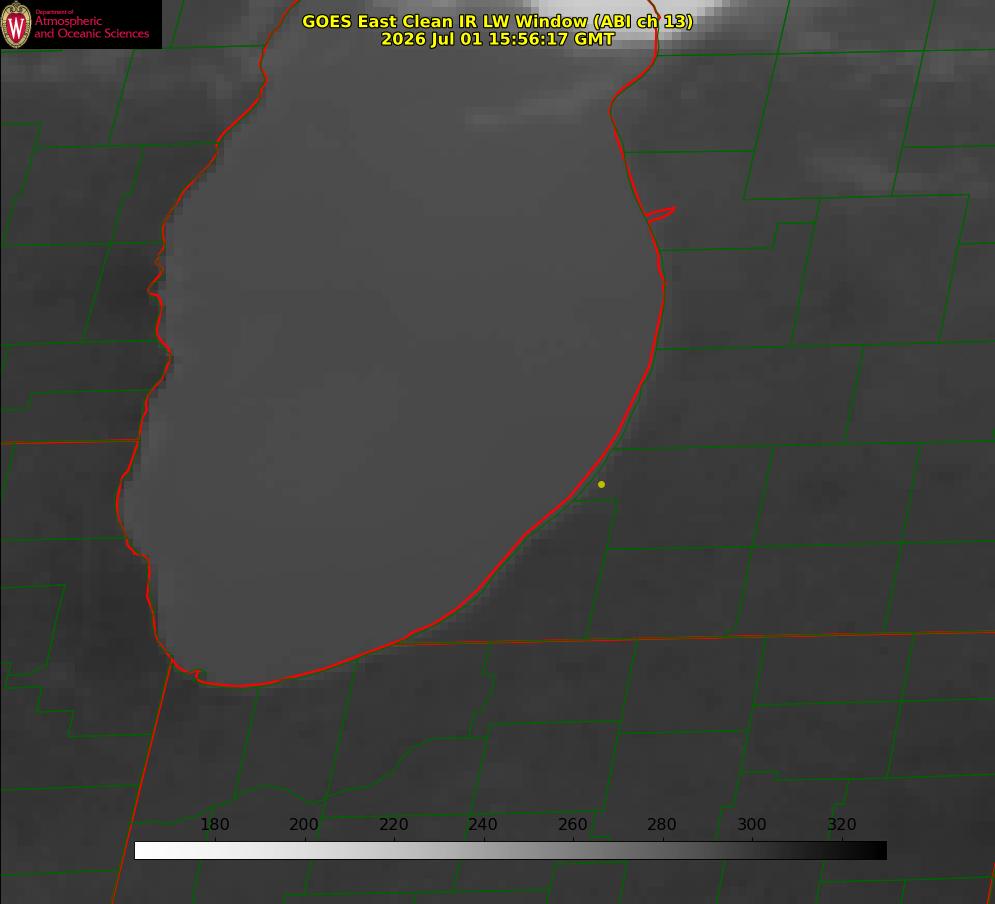Click the University of Wisconsin crest logo
Viewport: 995px width, 904px height.
(x=16, y=24)
